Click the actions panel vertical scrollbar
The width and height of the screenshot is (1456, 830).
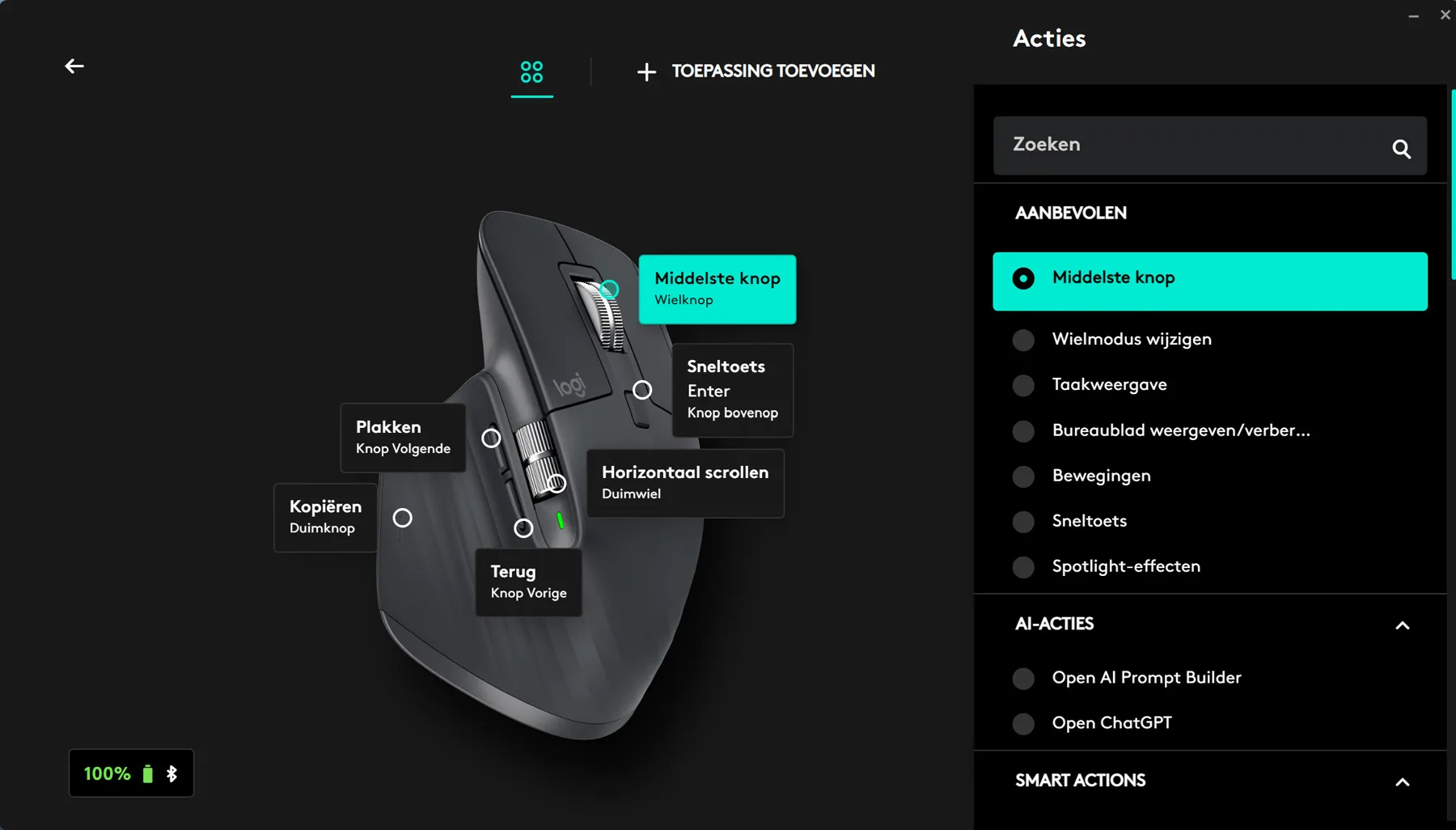pos(1452,184)
